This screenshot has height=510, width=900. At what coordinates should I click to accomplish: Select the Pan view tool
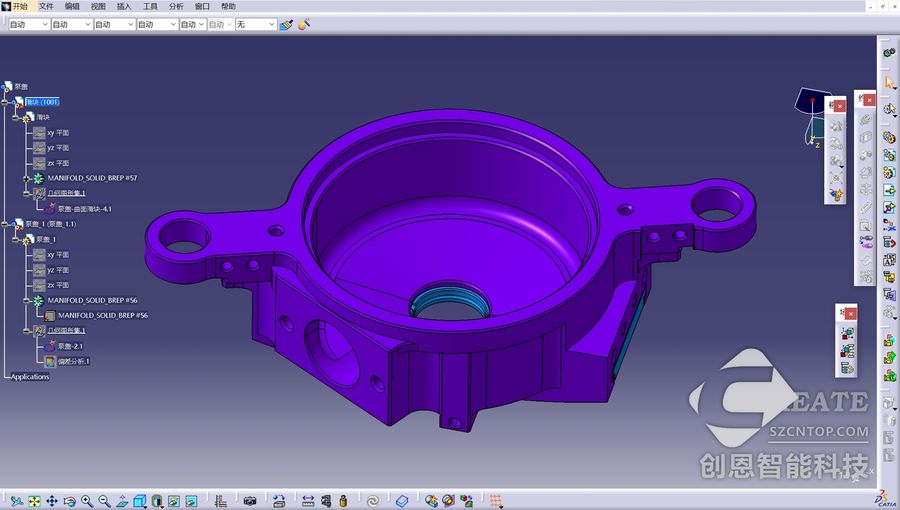52,501
